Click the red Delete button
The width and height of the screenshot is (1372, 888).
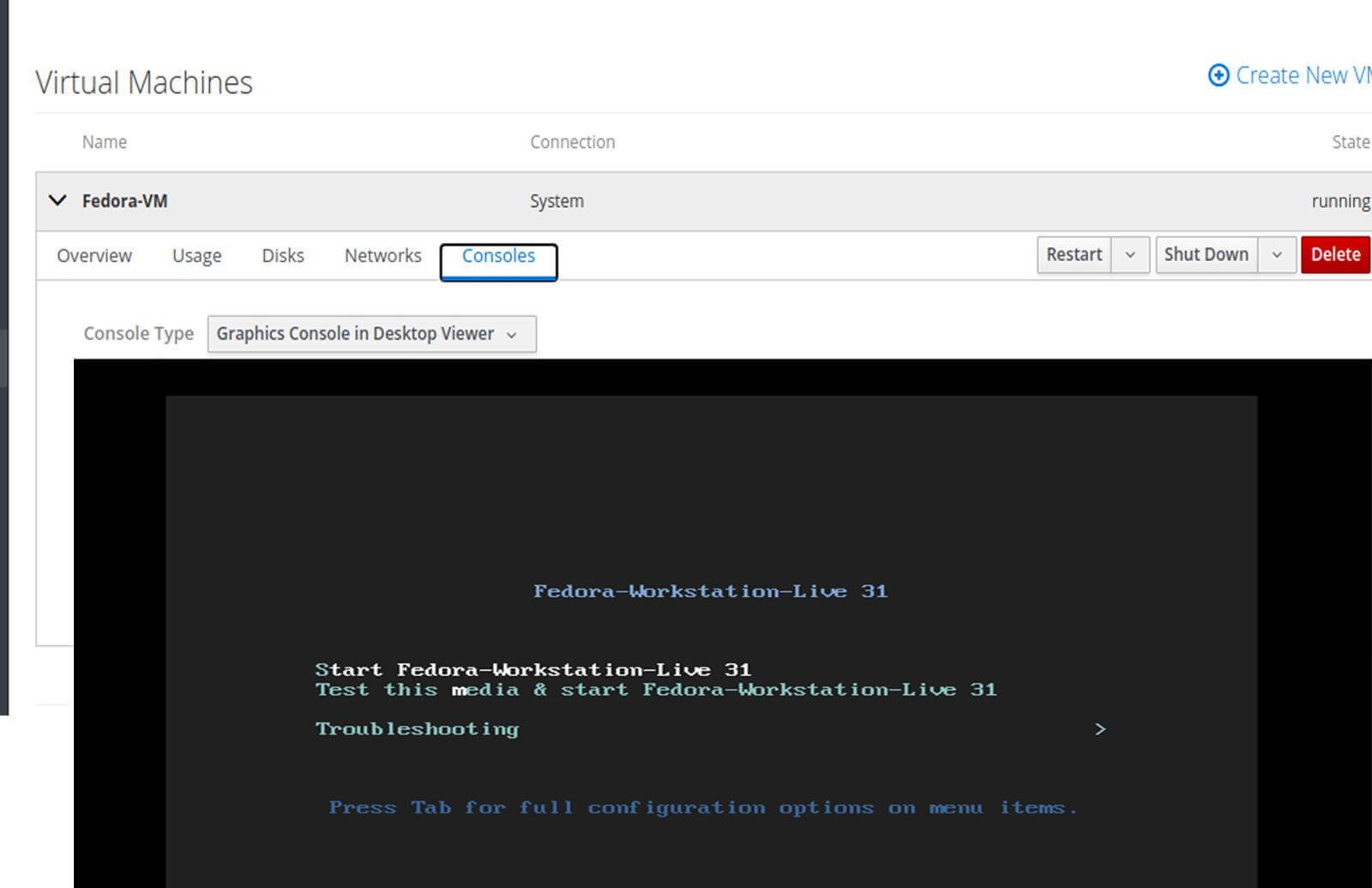[1335, 255]
